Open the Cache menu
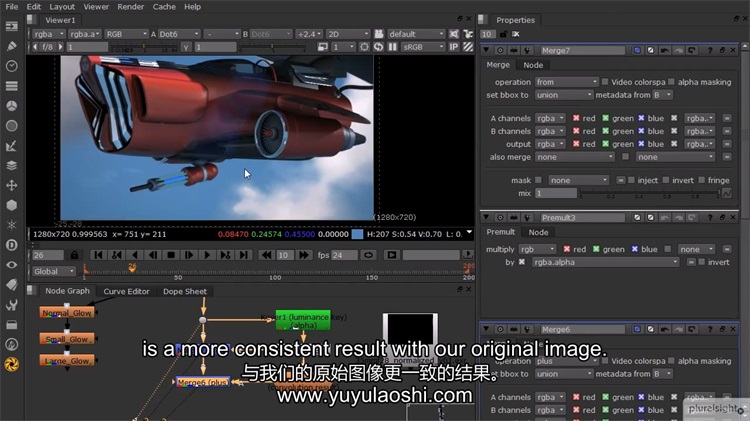 (x=164, y=7)
